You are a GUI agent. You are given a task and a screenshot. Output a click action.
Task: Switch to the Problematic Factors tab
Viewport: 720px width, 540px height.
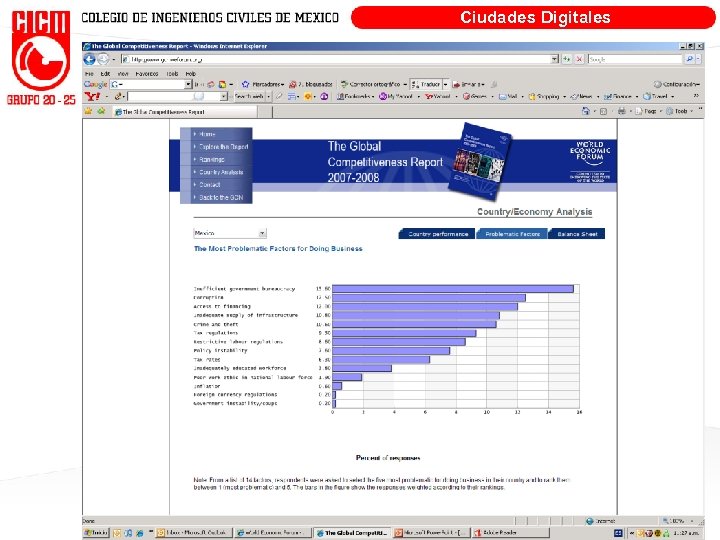512,234
